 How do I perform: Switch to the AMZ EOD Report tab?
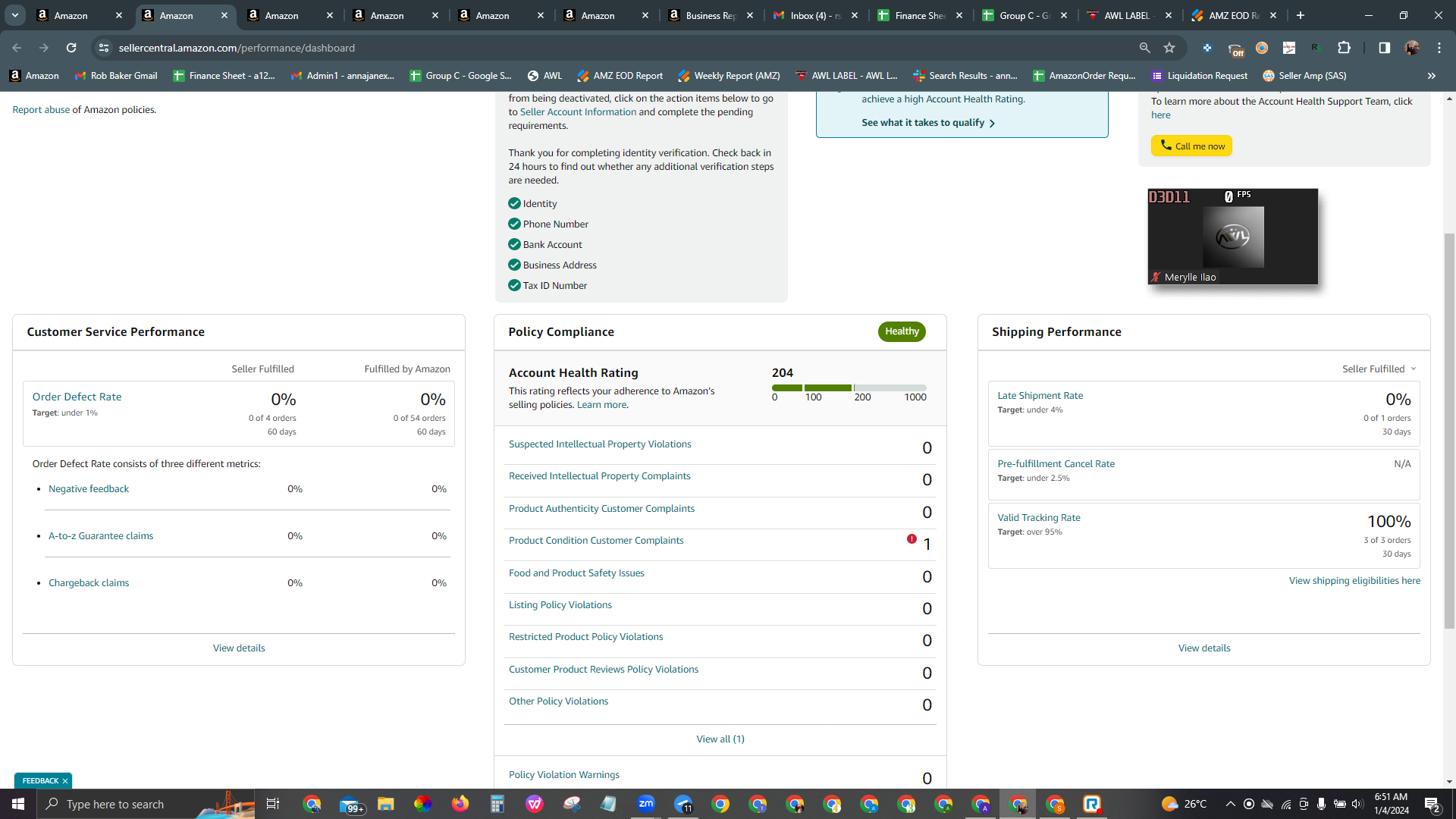click(x=1234, y=15)
